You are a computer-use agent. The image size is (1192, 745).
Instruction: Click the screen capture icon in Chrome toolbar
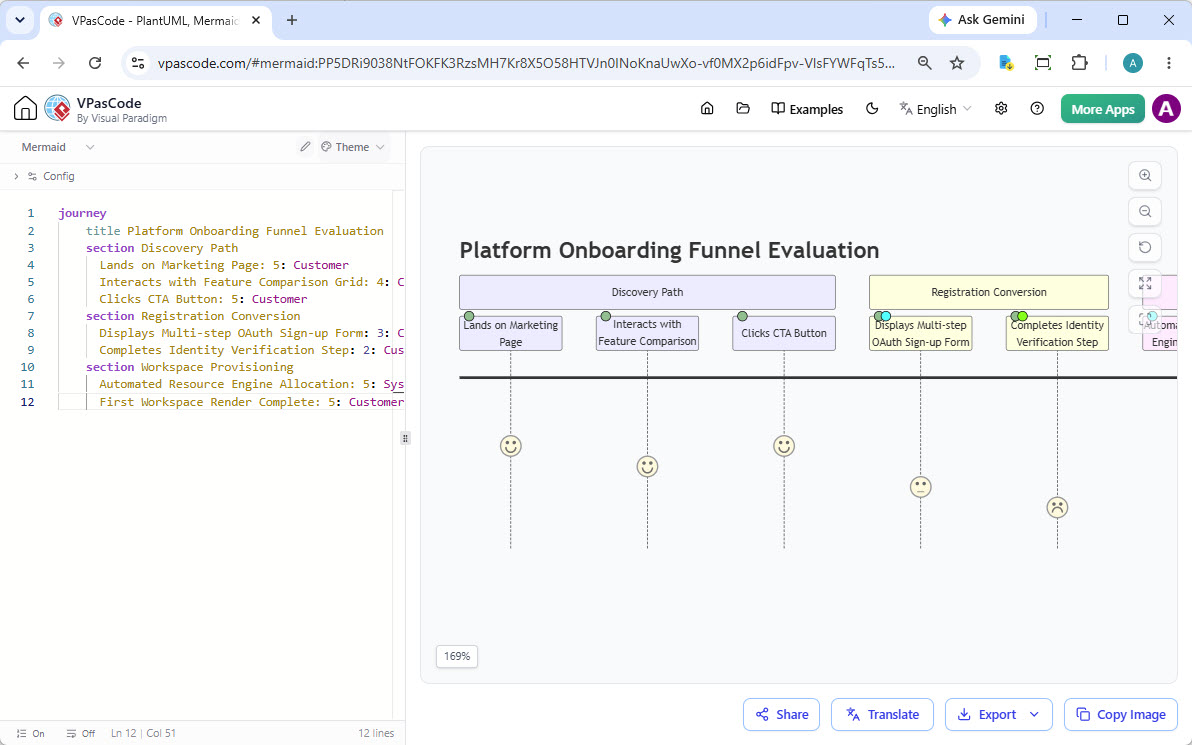pos(1043,63)
